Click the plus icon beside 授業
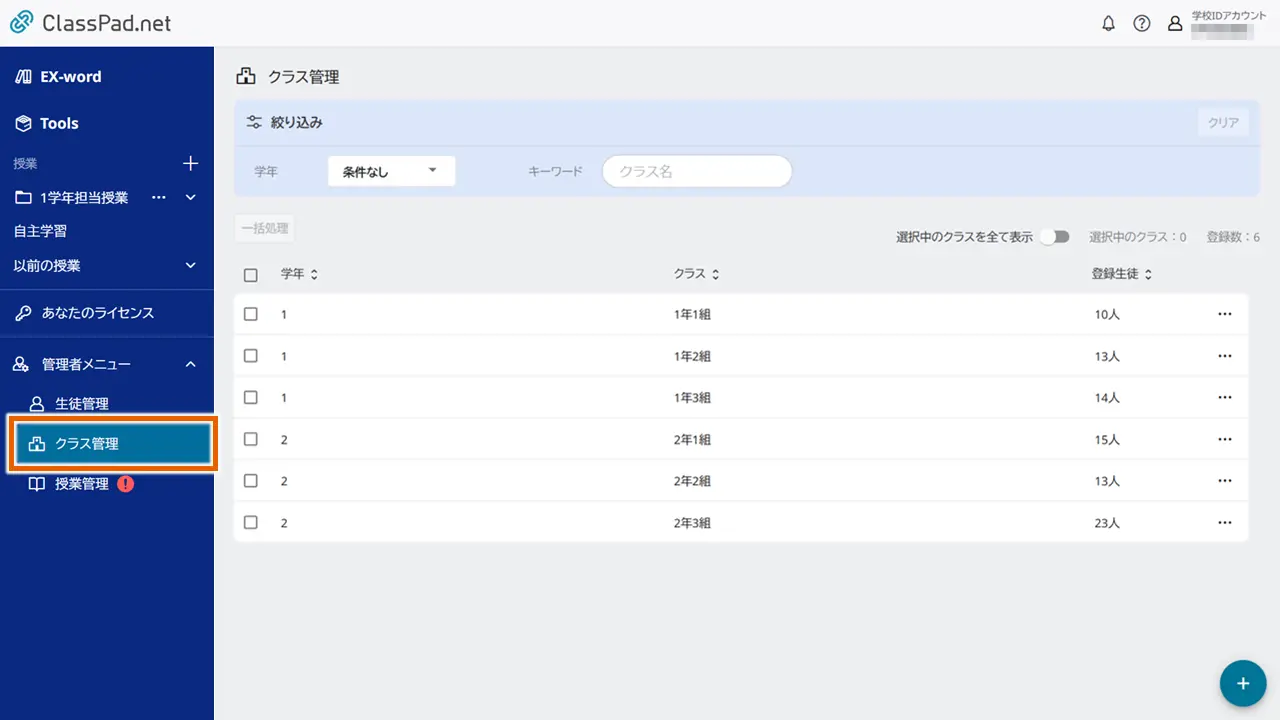Screen dimensions: 1280x720 click(x=191, y=163)
